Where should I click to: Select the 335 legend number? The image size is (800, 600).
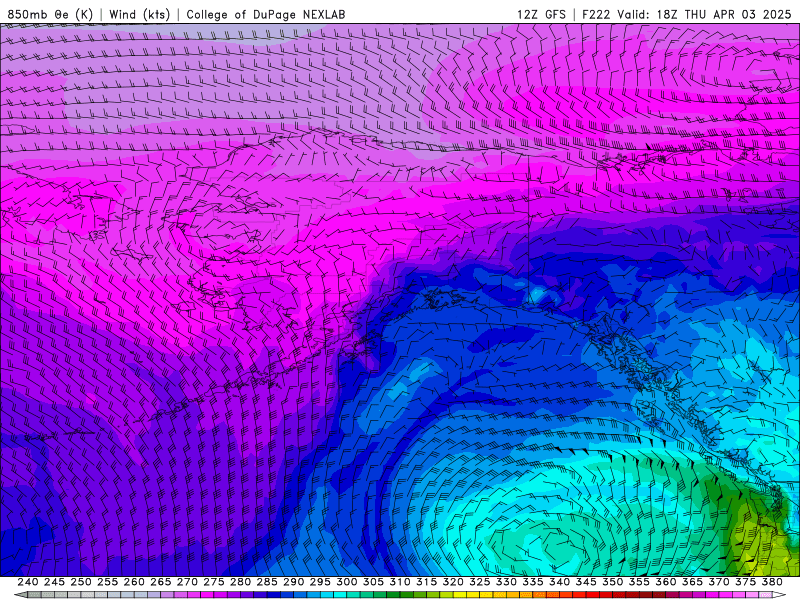(x=533, y=582)
